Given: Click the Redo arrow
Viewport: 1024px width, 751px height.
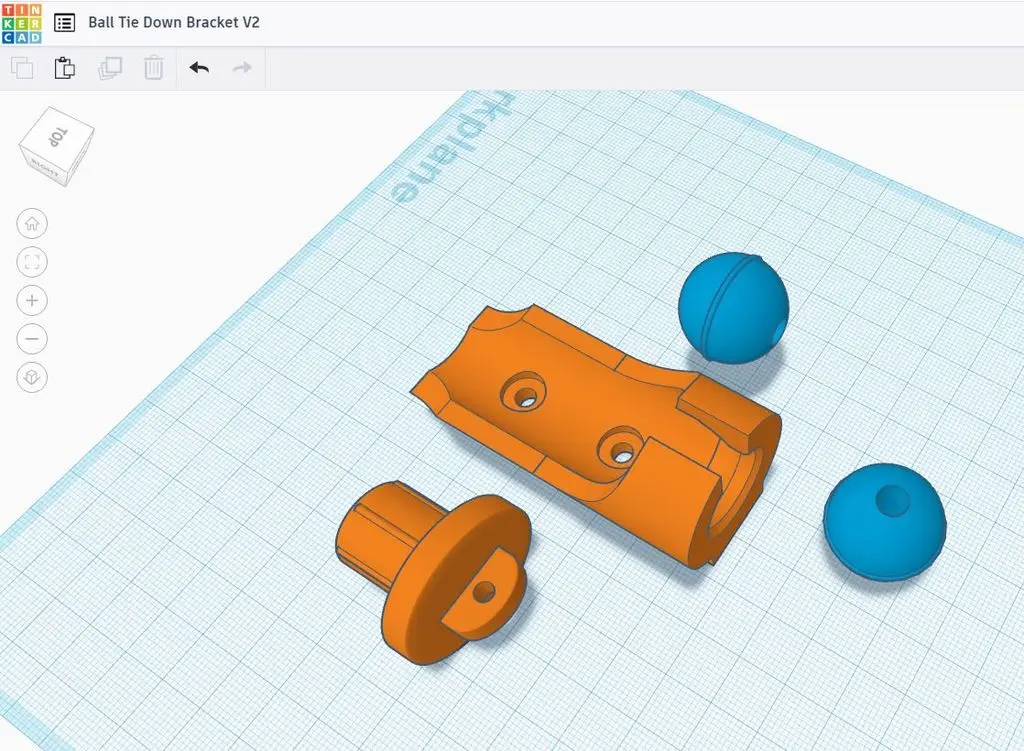Looking at the screenshot, I should click(242, 68).
